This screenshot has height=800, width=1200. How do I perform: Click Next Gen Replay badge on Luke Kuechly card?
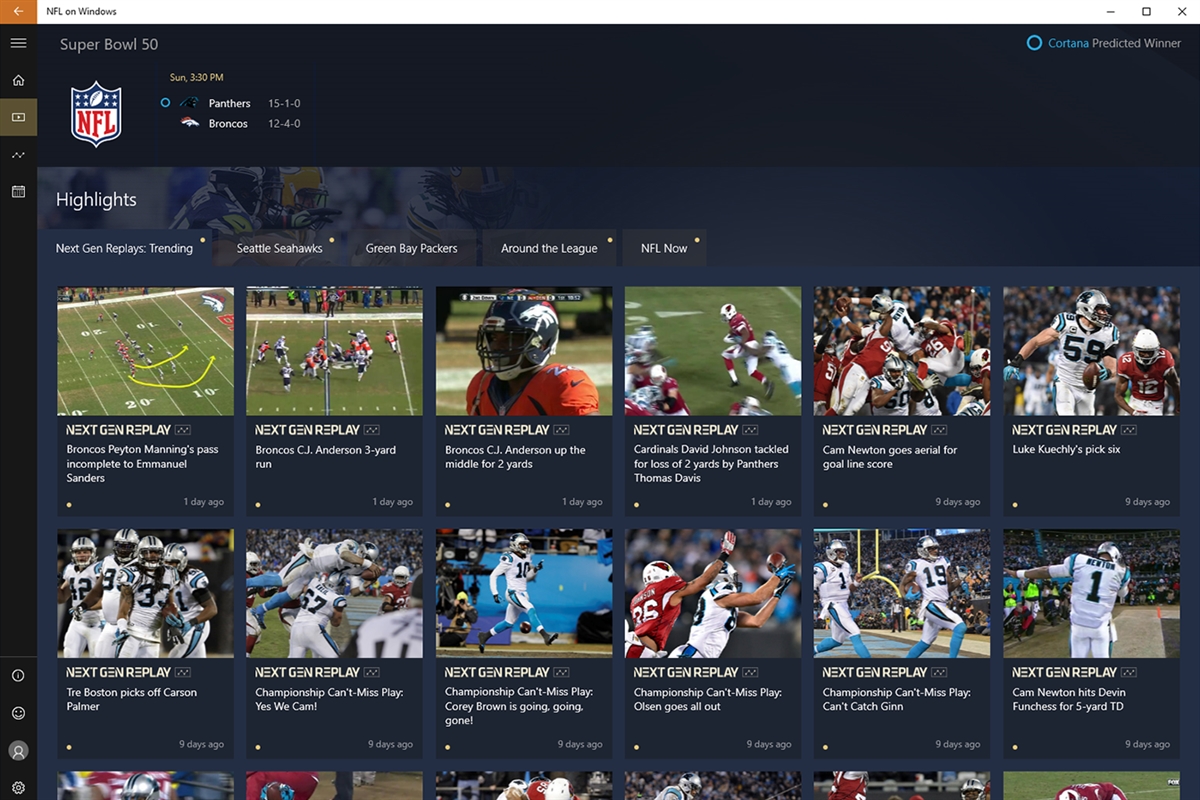(1075, 430)
